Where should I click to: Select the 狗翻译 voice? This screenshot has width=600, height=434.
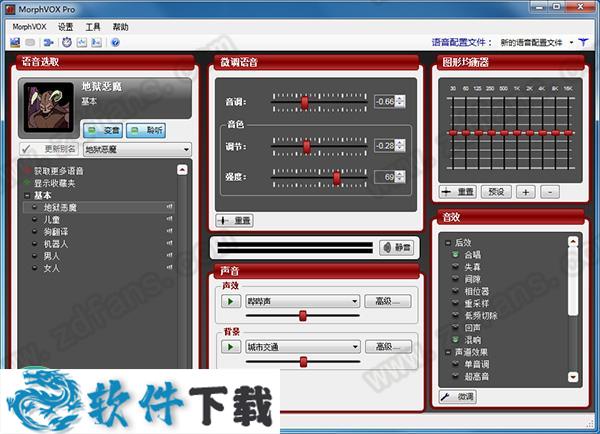click(x=56, y=232)
